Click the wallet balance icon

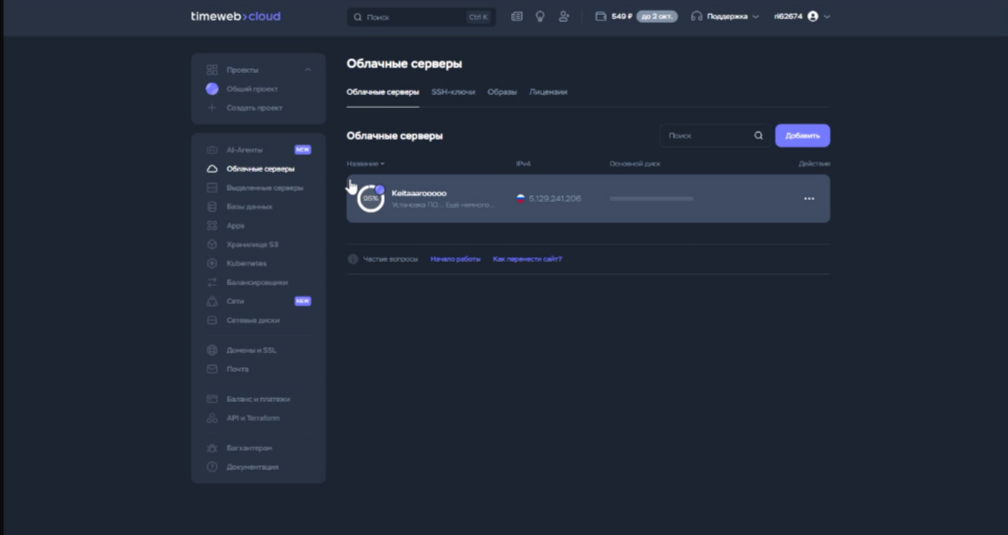click(x=600, y=17)
